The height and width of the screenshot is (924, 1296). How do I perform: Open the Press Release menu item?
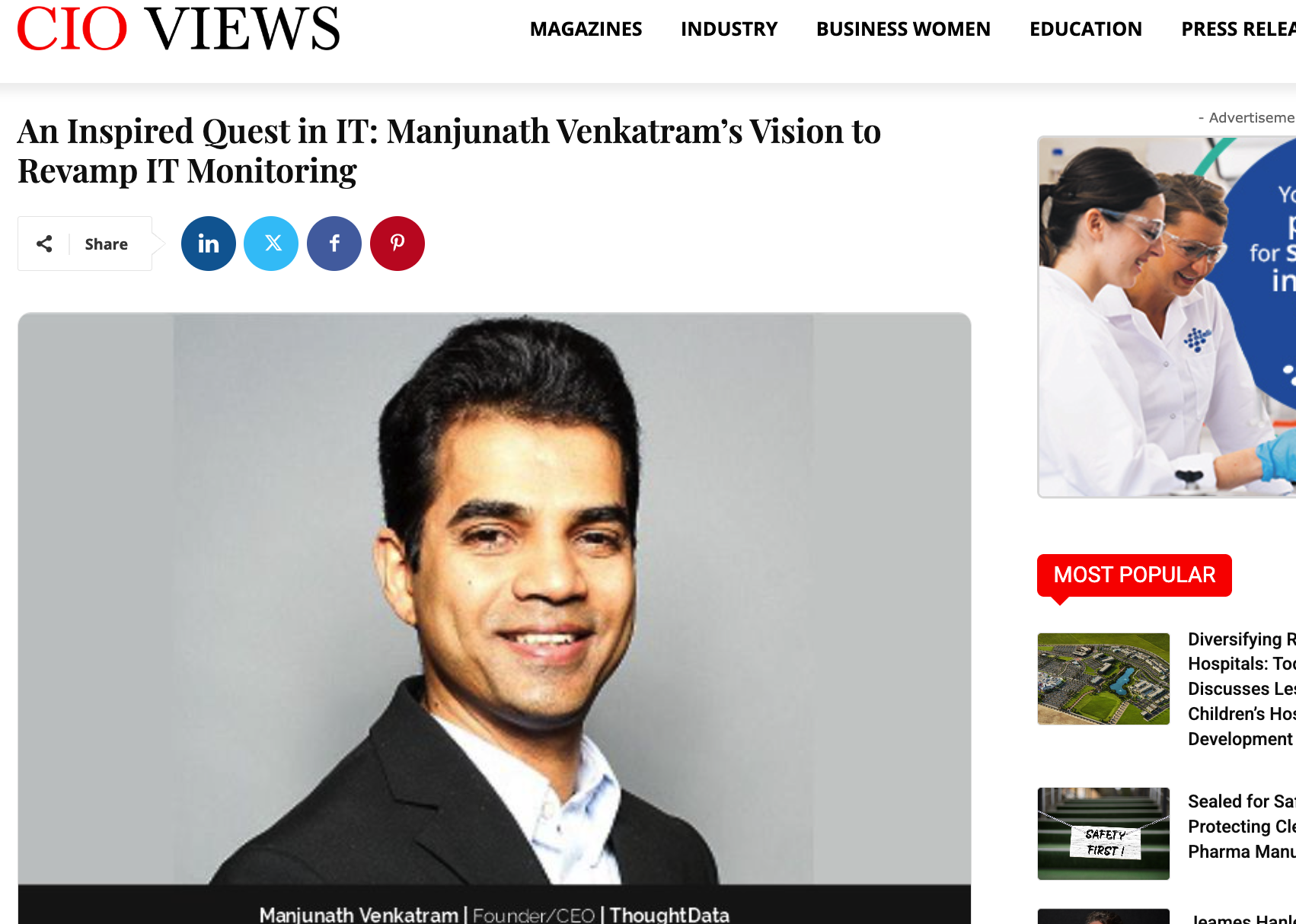pos(1238,29)
